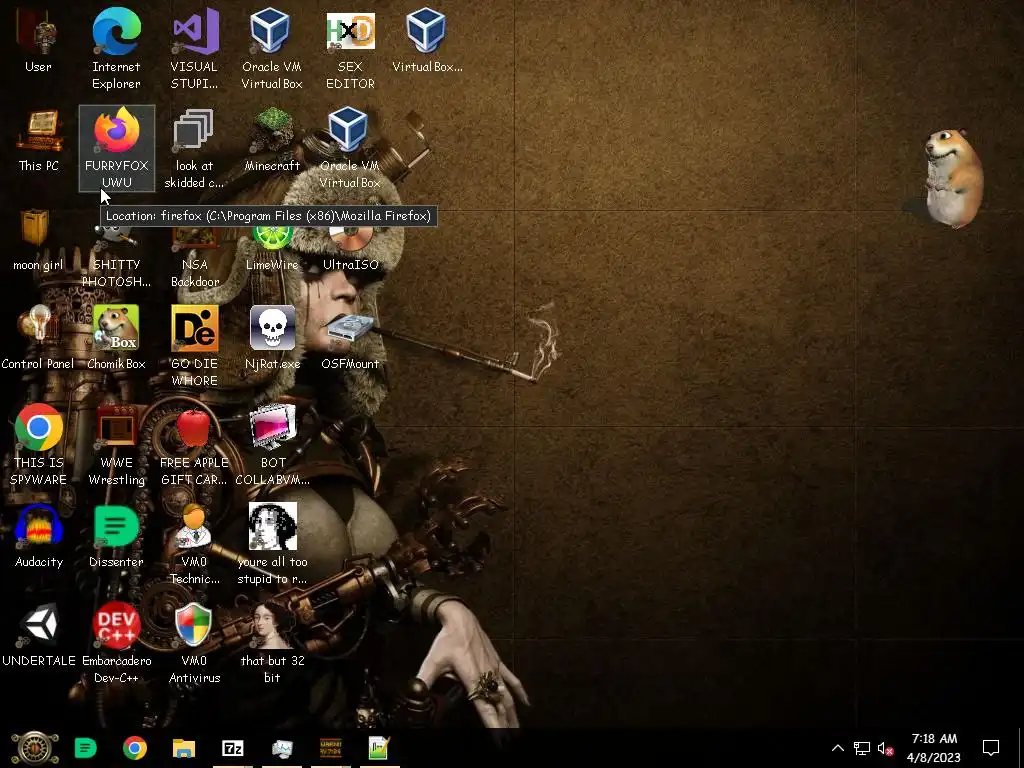The width and height of the screenshot is (1024, 768).
Task: Launch UNDERTALE Unity shortcut
Action: (x=39, y=635)
